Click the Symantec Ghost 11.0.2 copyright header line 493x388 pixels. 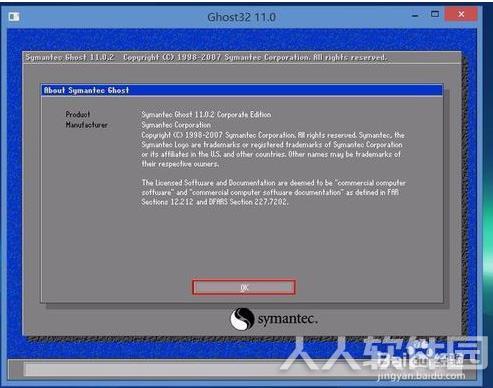(x=206, y=57)
